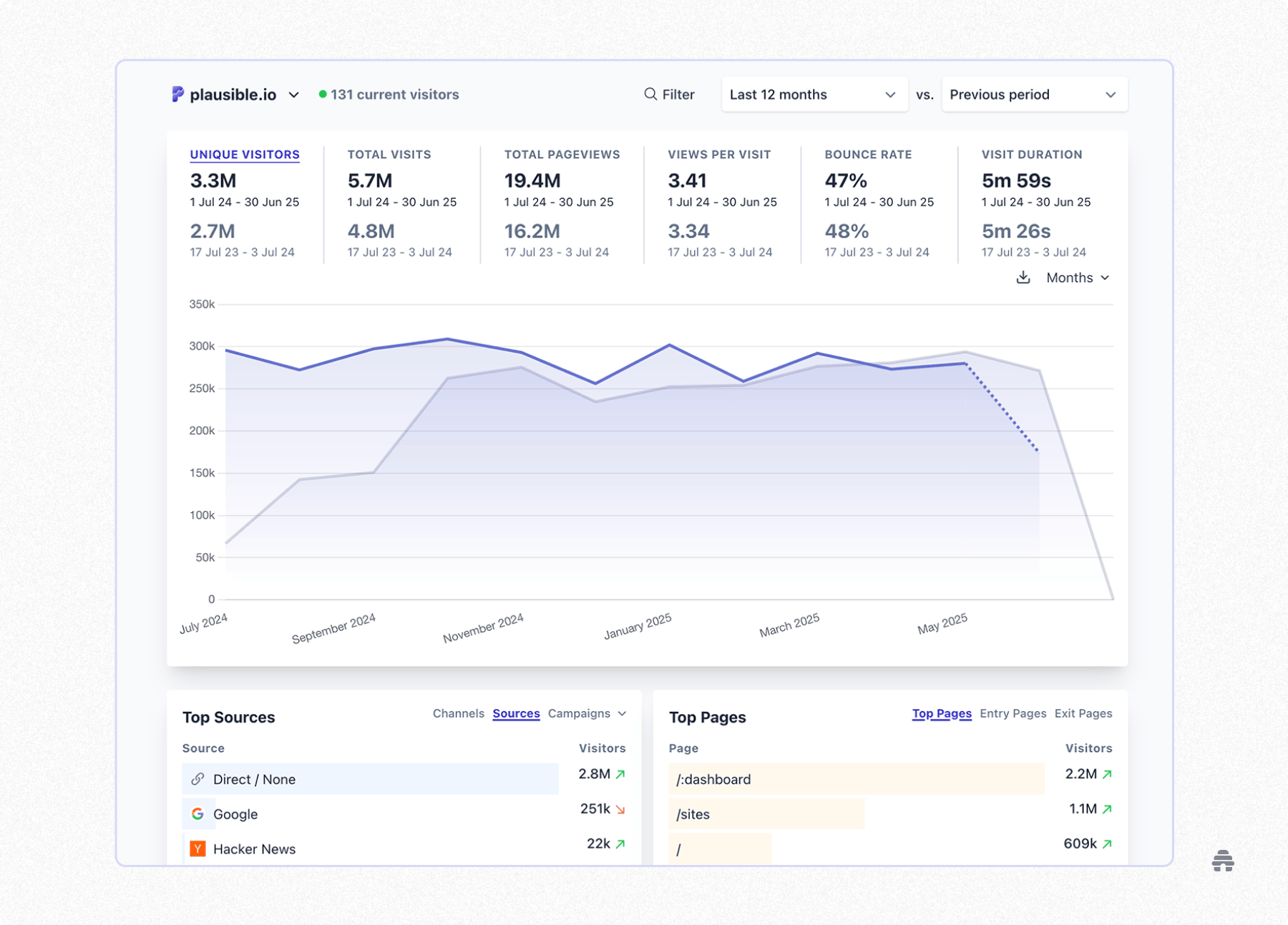Expand the plausible.io site switcher
This screenshot has width=1288, height=925.
click(x=293, y=94)
